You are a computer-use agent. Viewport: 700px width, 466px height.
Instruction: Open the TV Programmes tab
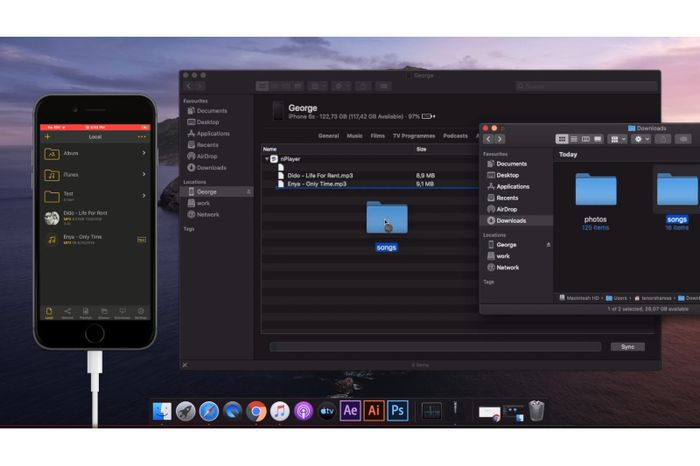click(414, 135)
